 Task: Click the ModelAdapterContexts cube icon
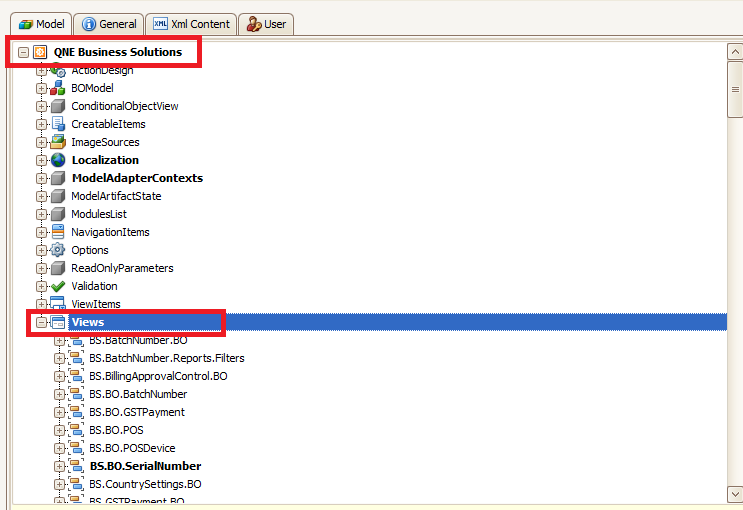(x=58, y=178)
